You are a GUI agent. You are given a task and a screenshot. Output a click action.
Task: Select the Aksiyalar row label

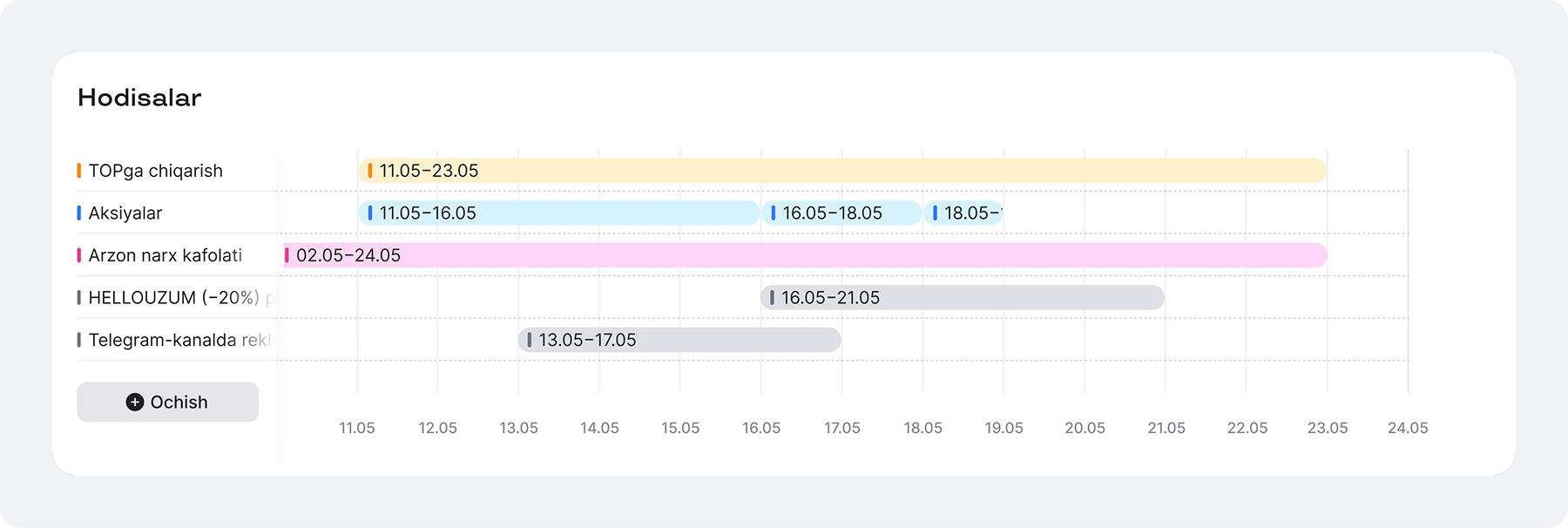point(125,213)
